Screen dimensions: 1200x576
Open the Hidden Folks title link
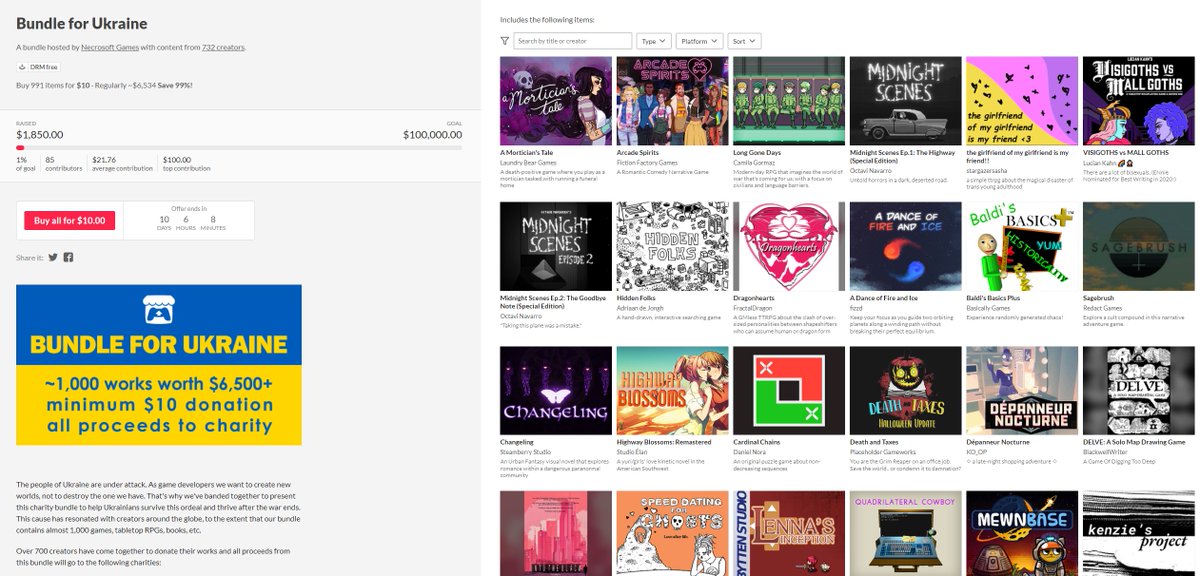coord(637,298)
